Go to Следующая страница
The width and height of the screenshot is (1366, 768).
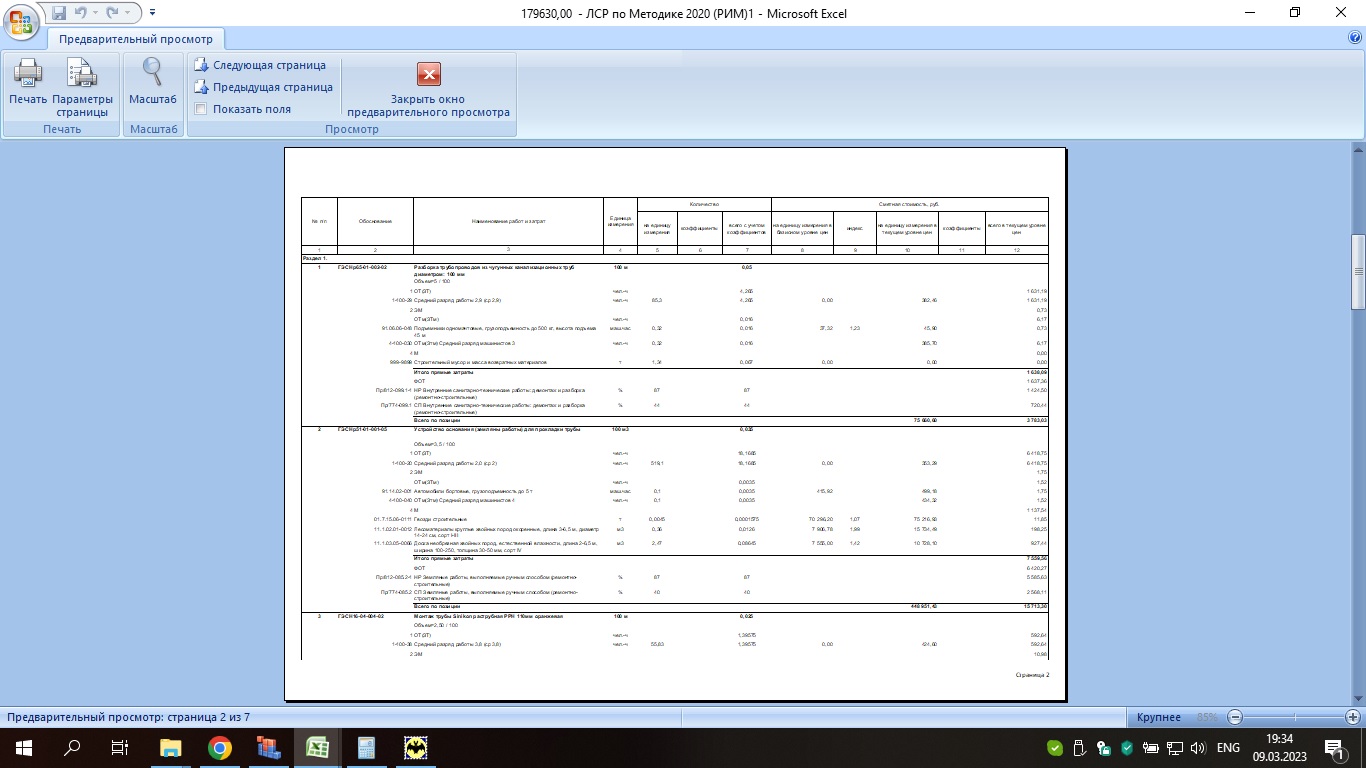260,65
